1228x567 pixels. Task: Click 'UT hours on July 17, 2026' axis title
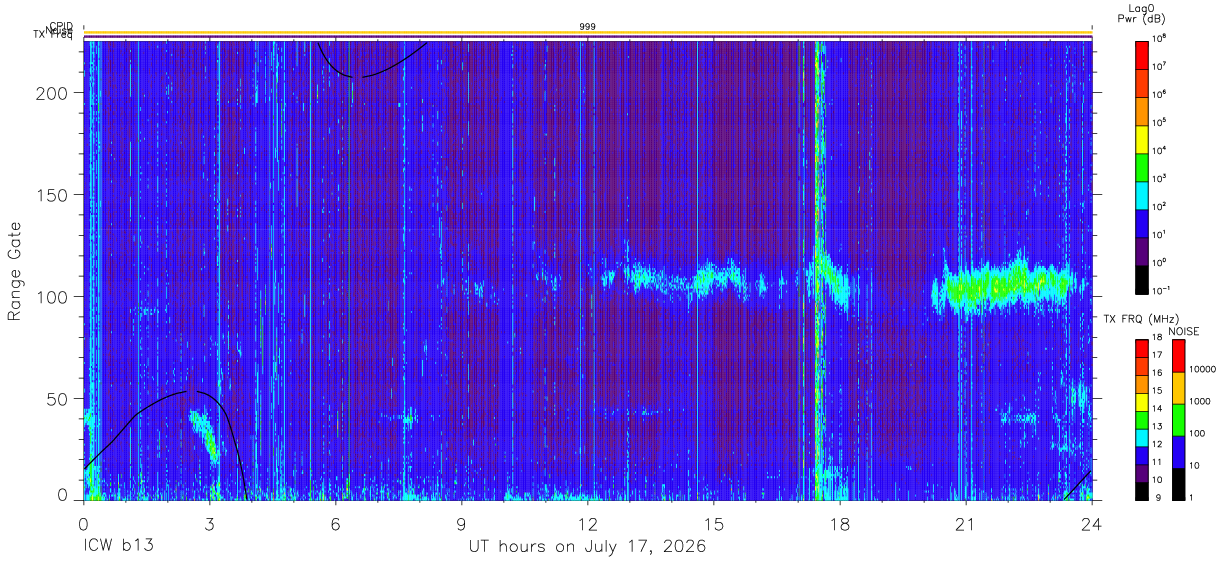(587, 547)
